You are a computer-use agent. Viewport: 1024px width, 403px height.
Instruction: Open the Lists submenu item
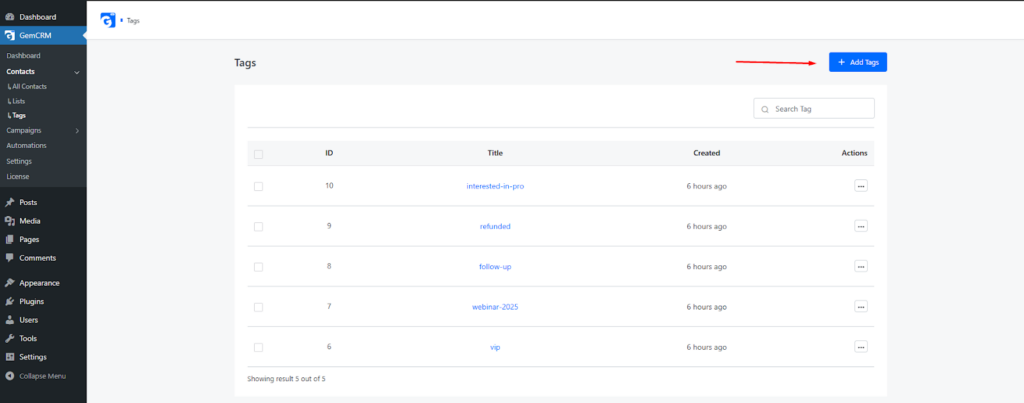[18, 101]
